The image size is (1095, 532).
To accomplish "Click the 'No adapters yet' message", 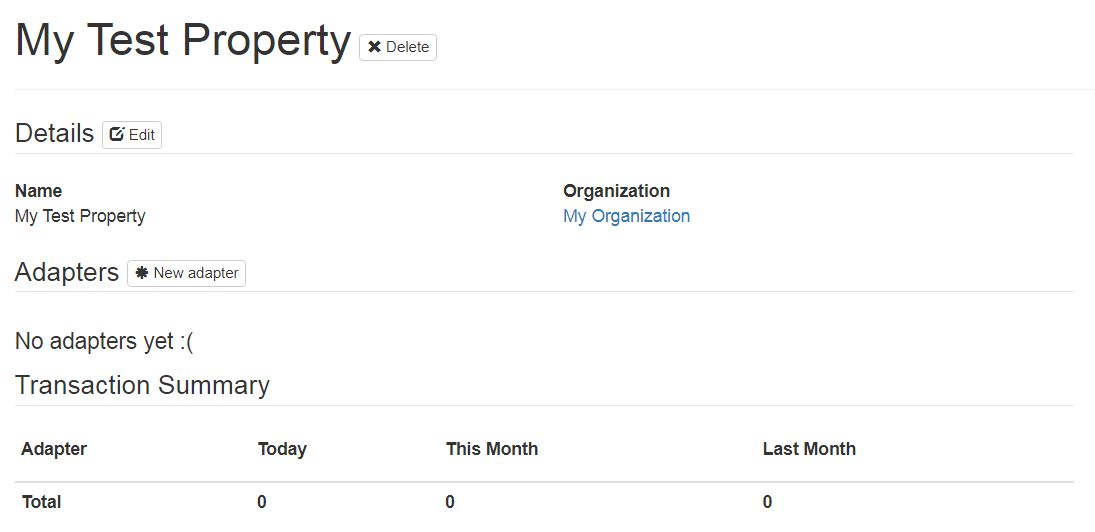I will [x=104, y=341].
